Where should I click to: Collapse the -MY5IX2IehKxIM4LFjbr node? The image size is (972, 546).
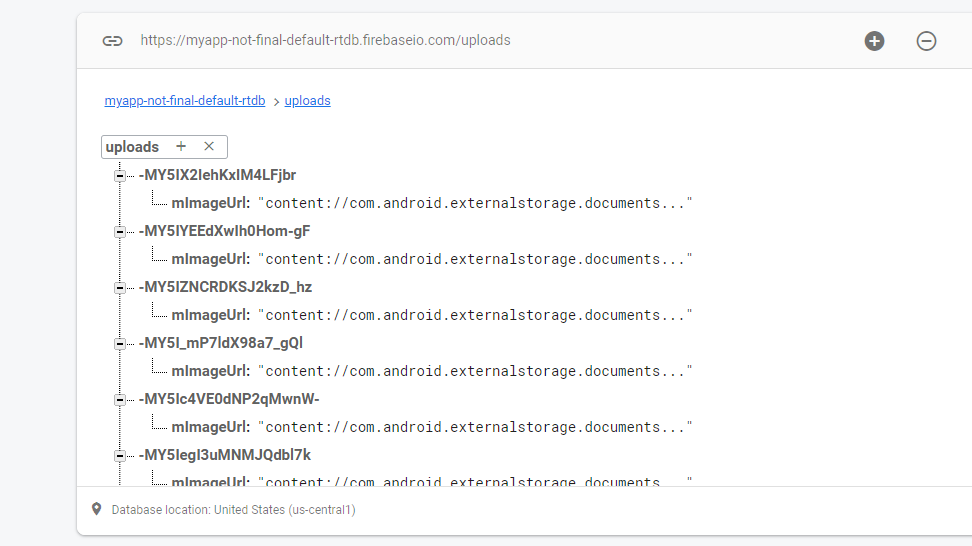[120, 175]
